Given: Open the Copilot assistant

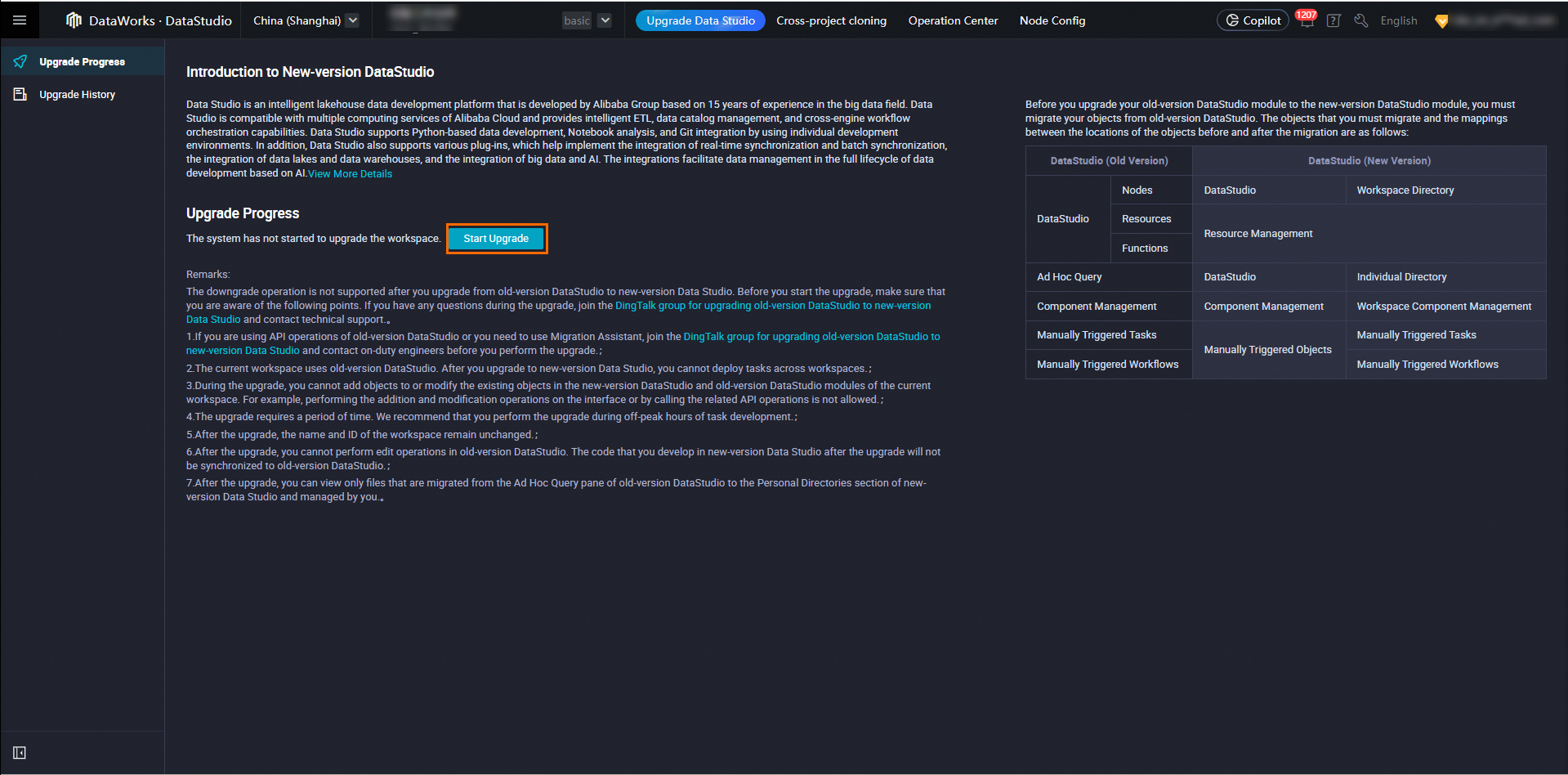Looking at the screenshot, I should 1253,20.
